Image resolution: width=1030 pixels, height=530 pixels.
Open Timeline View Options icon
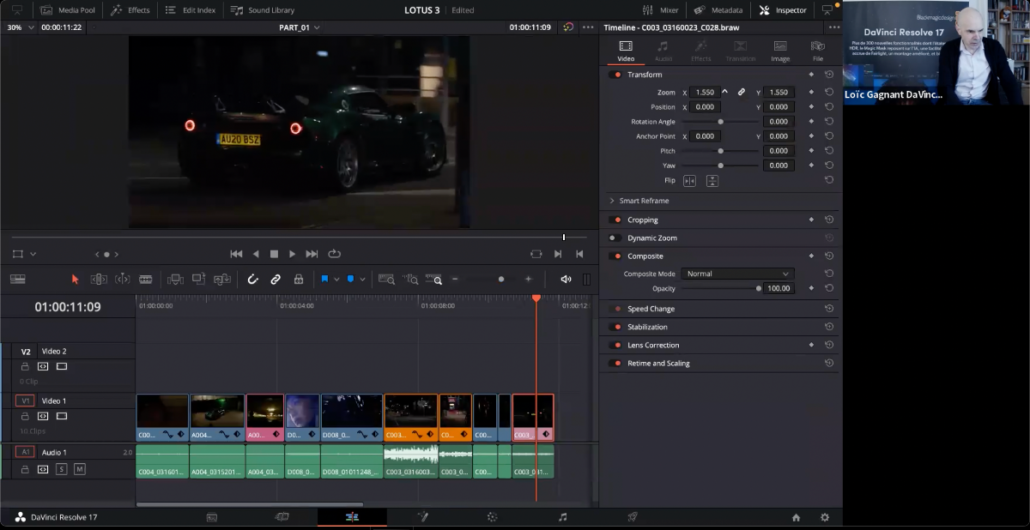coord(18,279)
